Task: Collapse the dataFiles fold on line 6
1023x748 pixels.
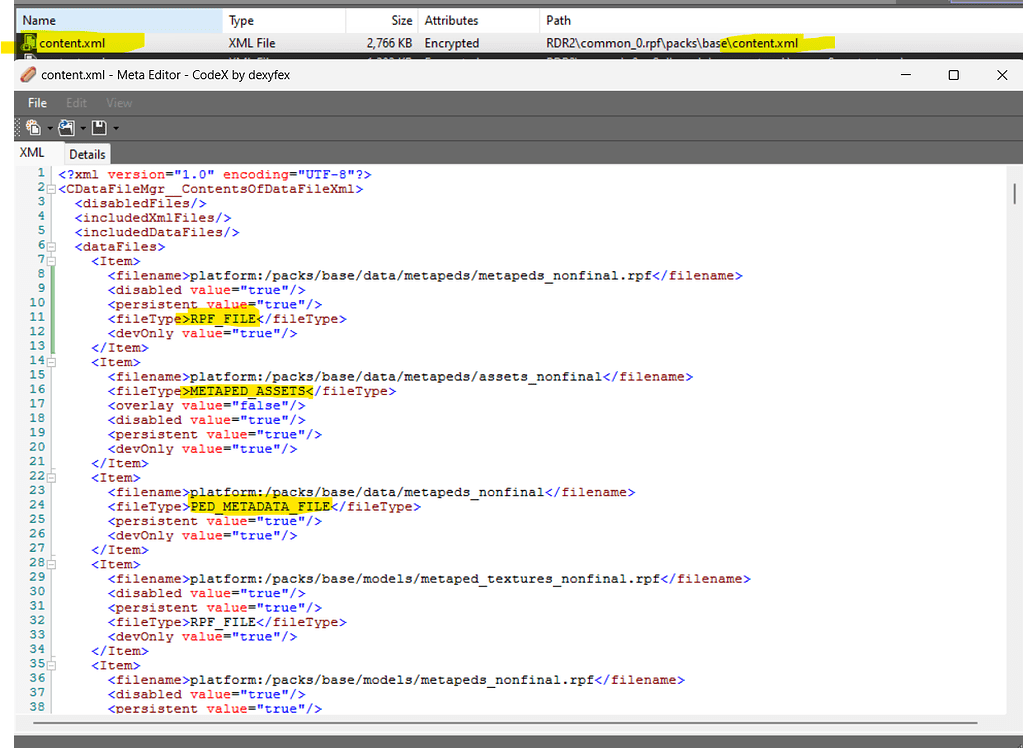Action: coord(50,245)
